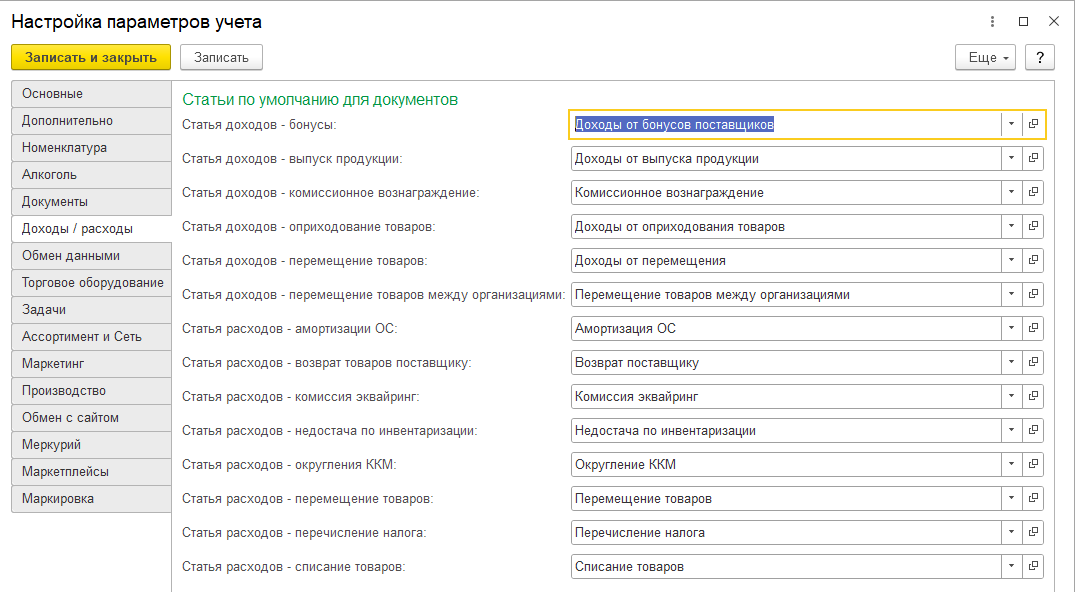Open the linked item for Списание товаров field
The height and width of the screenshot is (592, 1075).
tap(1033, 566)
